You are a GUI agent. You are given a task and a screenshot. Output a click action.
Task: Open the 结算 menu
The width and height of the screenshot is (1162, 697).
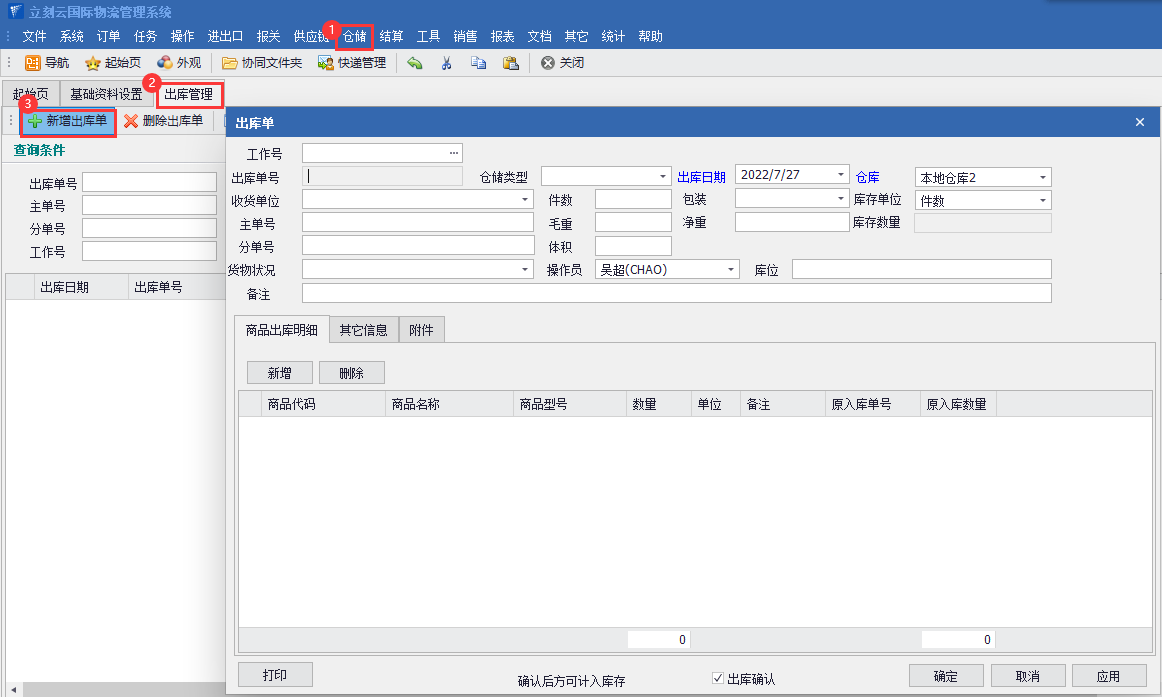tap(391, 36)
